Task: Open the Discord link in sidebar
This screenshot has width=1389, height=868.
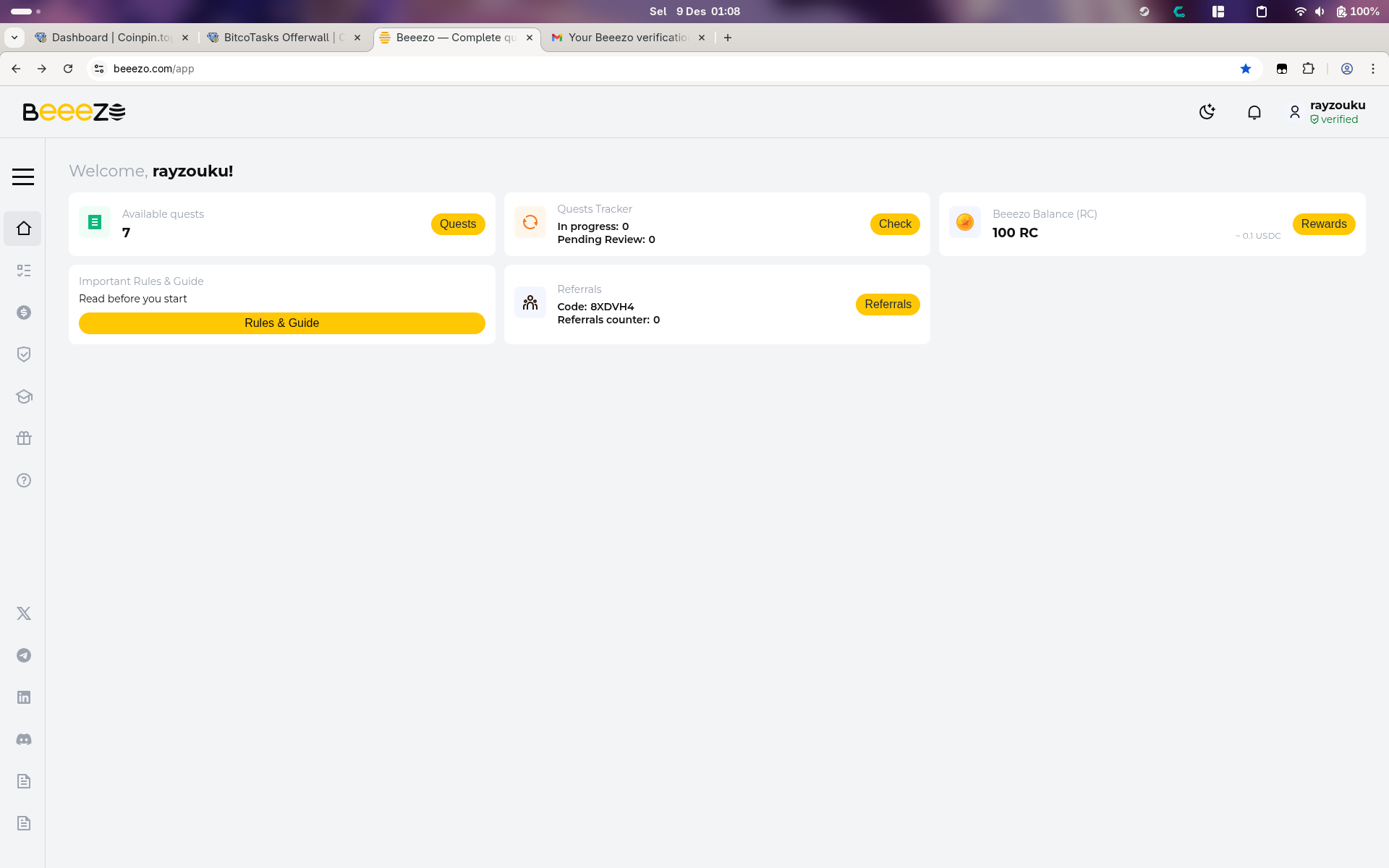Action: pos(24,739)
